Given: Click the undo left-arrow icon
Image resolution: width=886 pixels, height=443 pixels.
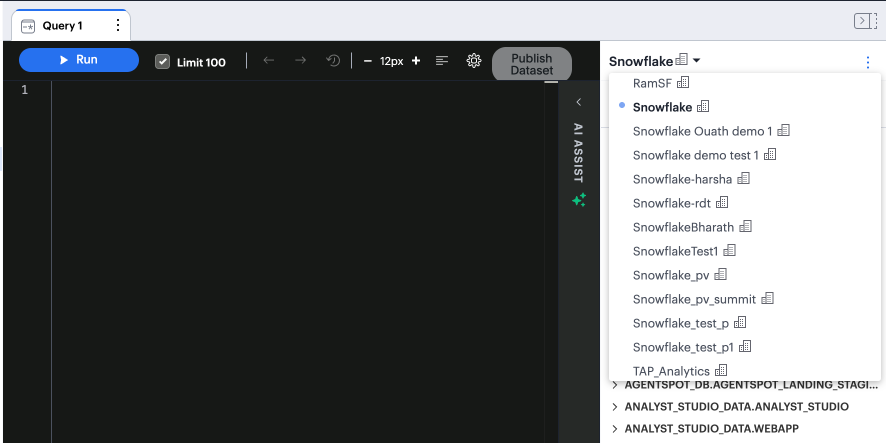Looking at the screenshot, I should click(x=268, y=60).
